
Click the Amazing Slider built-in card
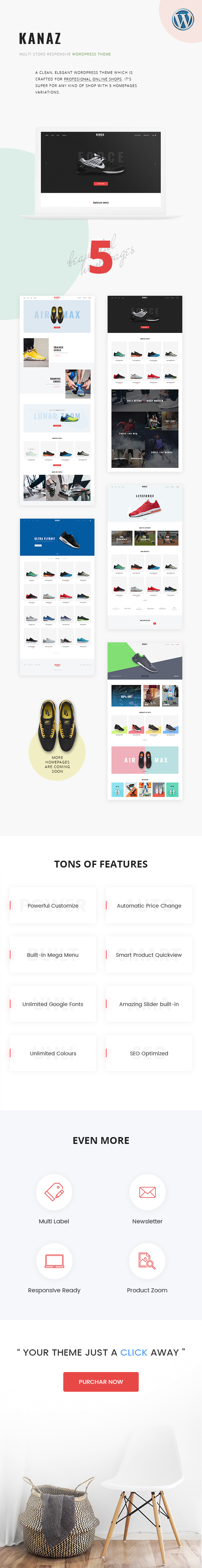[x=149, y=1004]
